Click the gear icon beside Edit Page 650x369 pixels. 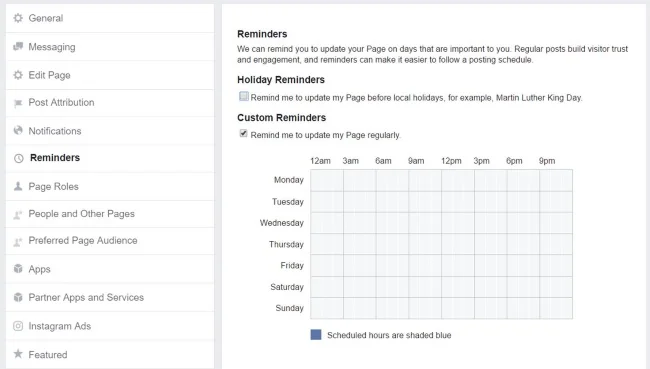point(18,75)
